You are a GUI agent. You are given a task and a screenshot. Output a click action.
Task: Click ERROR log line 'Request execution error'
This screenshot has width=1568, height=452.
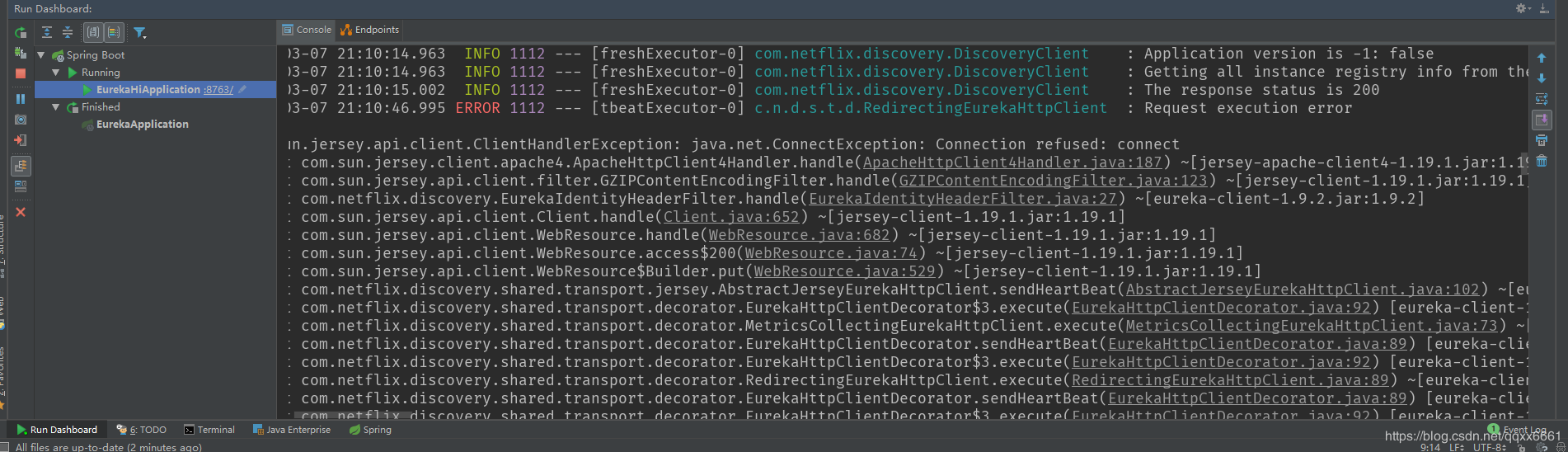[x=821, y=108]
